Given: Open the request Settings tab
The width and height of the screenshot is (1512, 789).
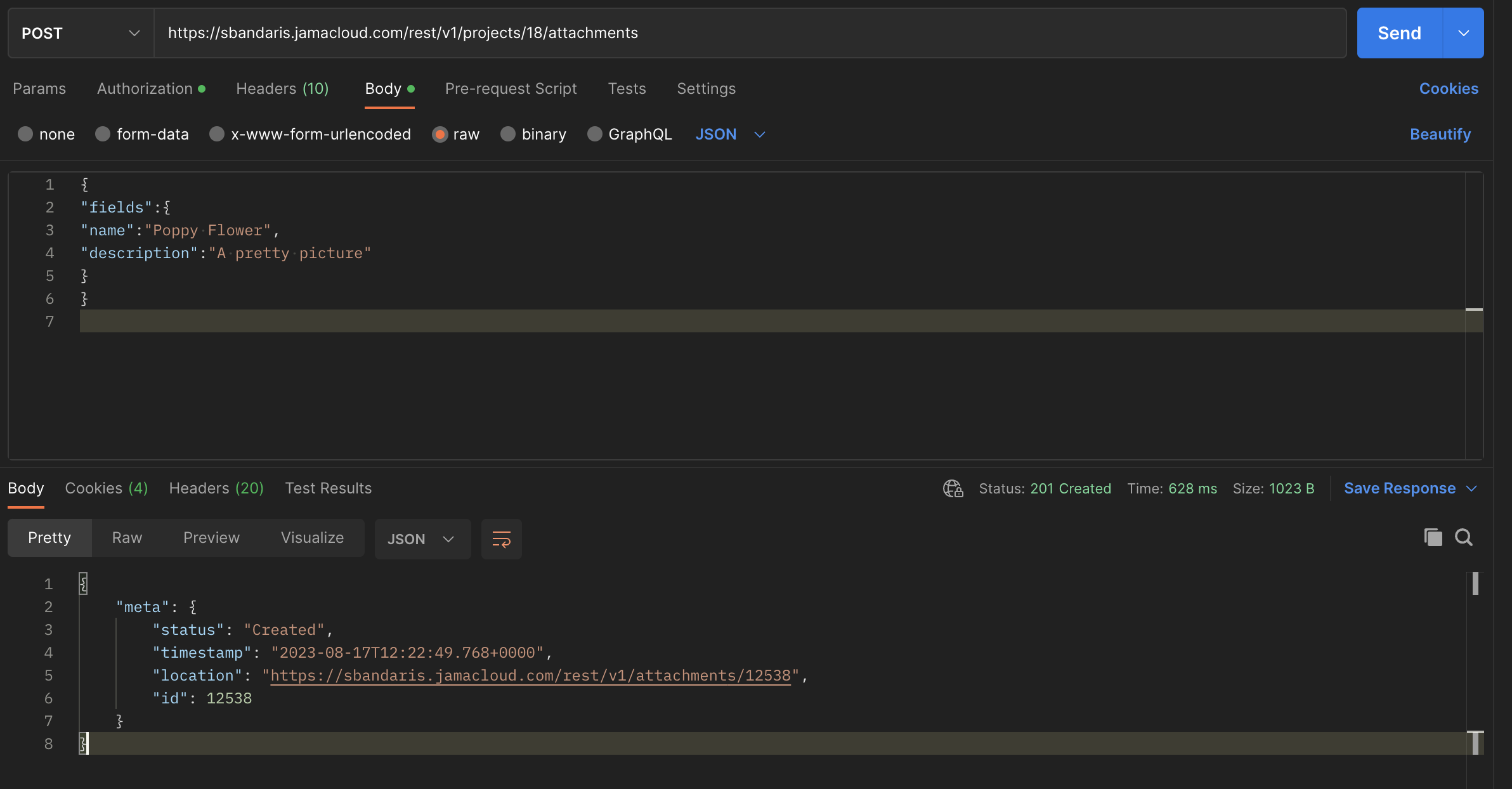Looking at the screenshot, I should pyautogui.click(x=706, y=89).
